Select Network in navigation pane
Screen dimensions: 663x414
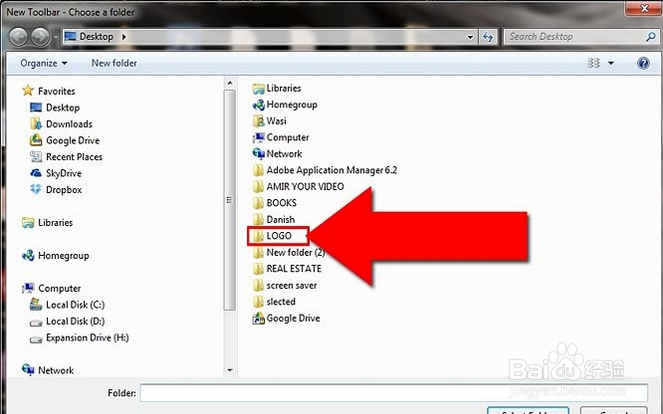pyautogui.click(x=56, y=370)
